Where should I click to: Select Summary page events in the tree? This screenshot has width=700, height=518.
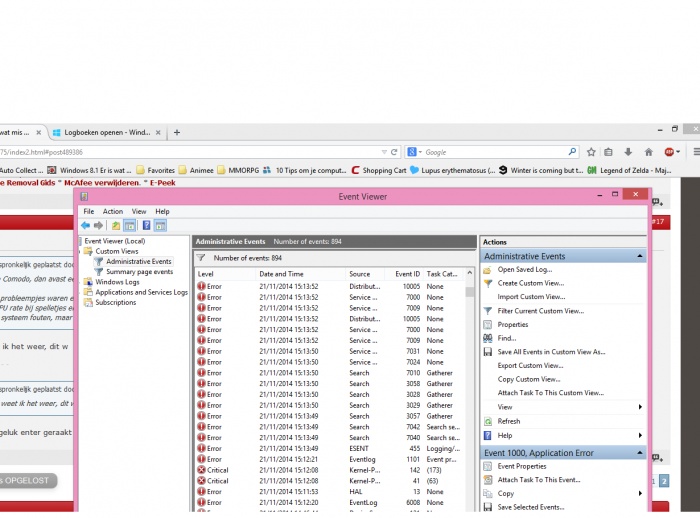click(x=139, y=272)
